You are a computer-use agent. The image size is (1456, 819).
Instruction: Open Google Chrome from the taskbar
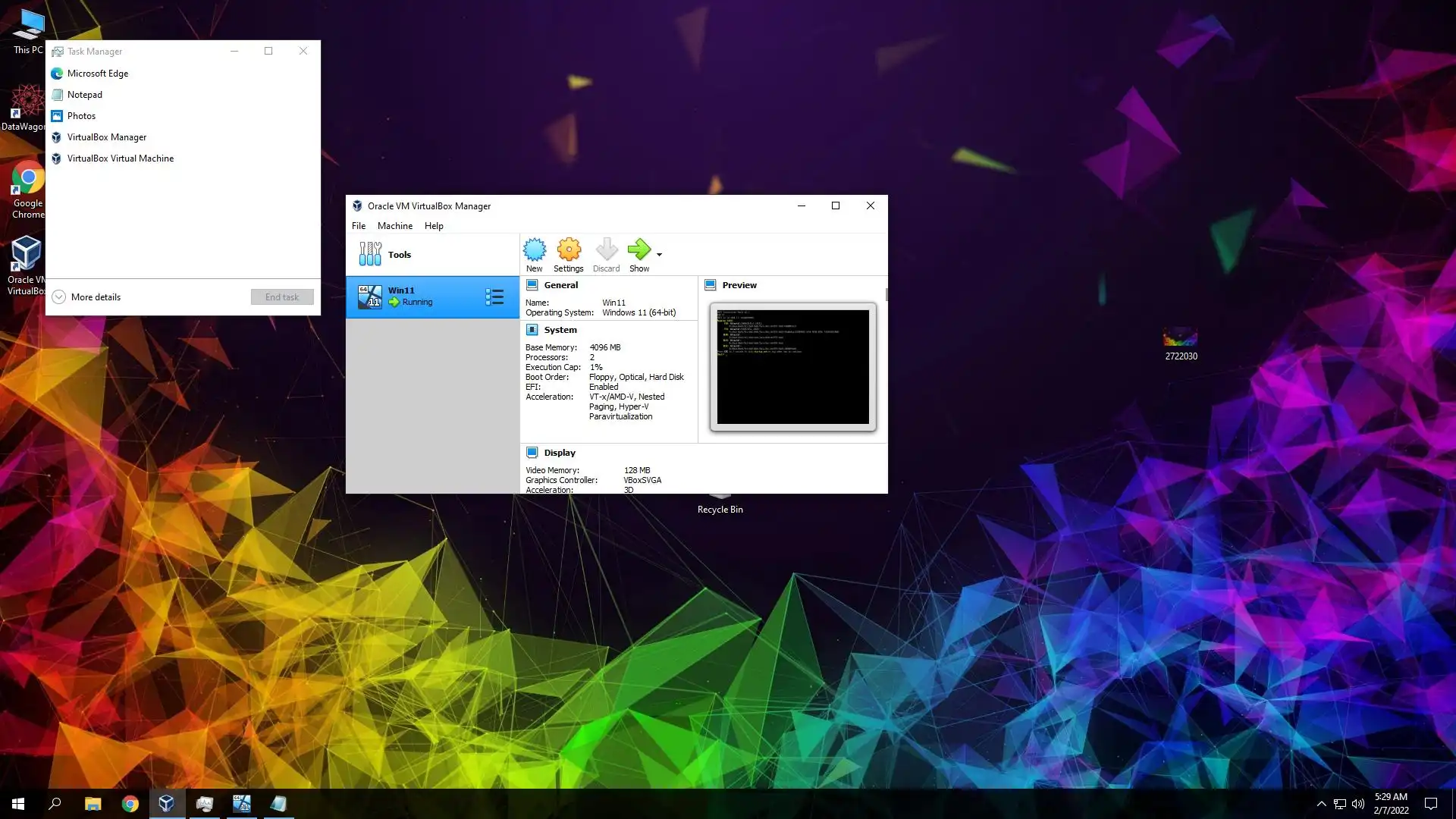(x=130, y=804)
